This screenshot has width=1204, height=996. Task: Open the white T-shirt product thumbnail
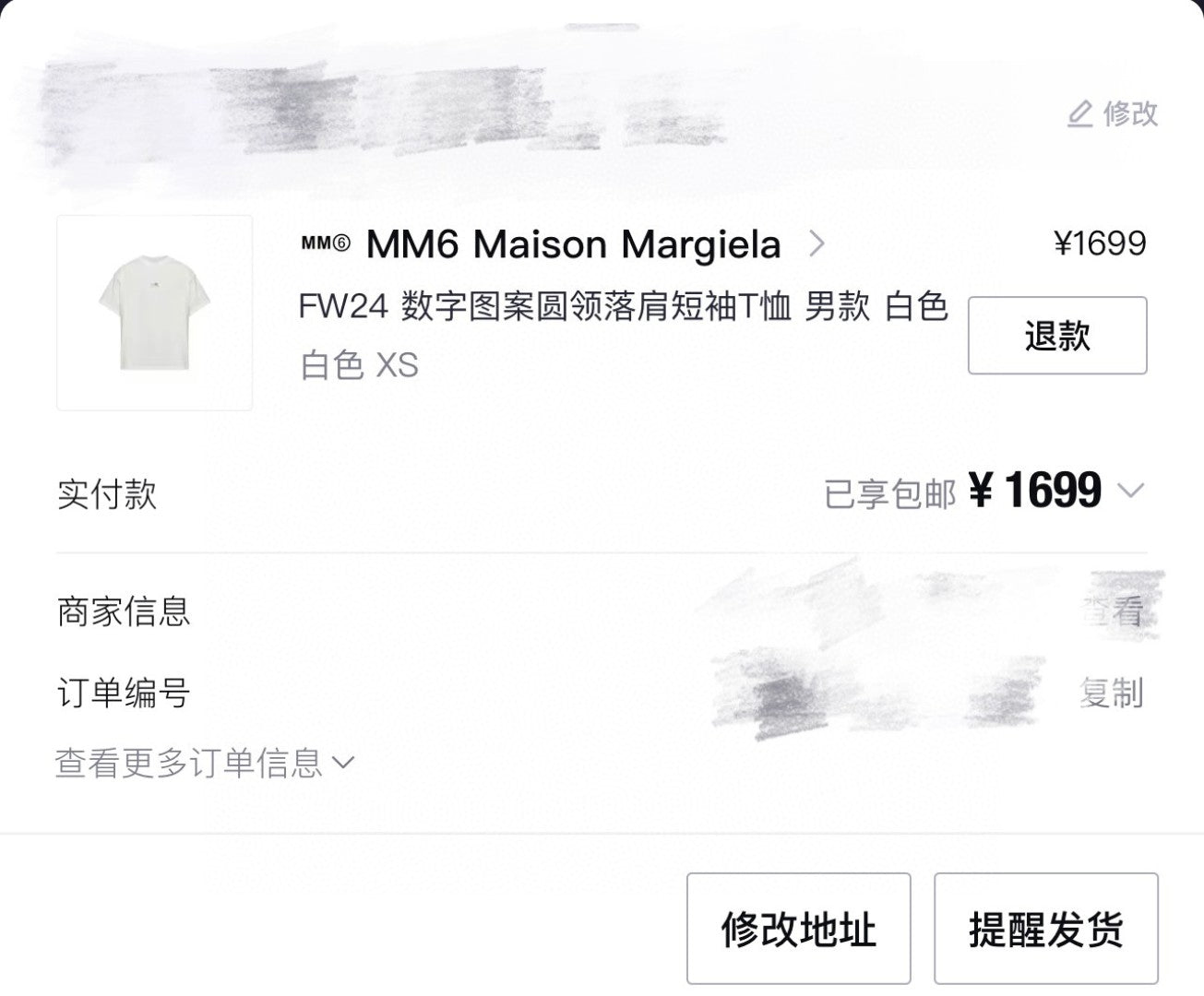tap(154, 313)
